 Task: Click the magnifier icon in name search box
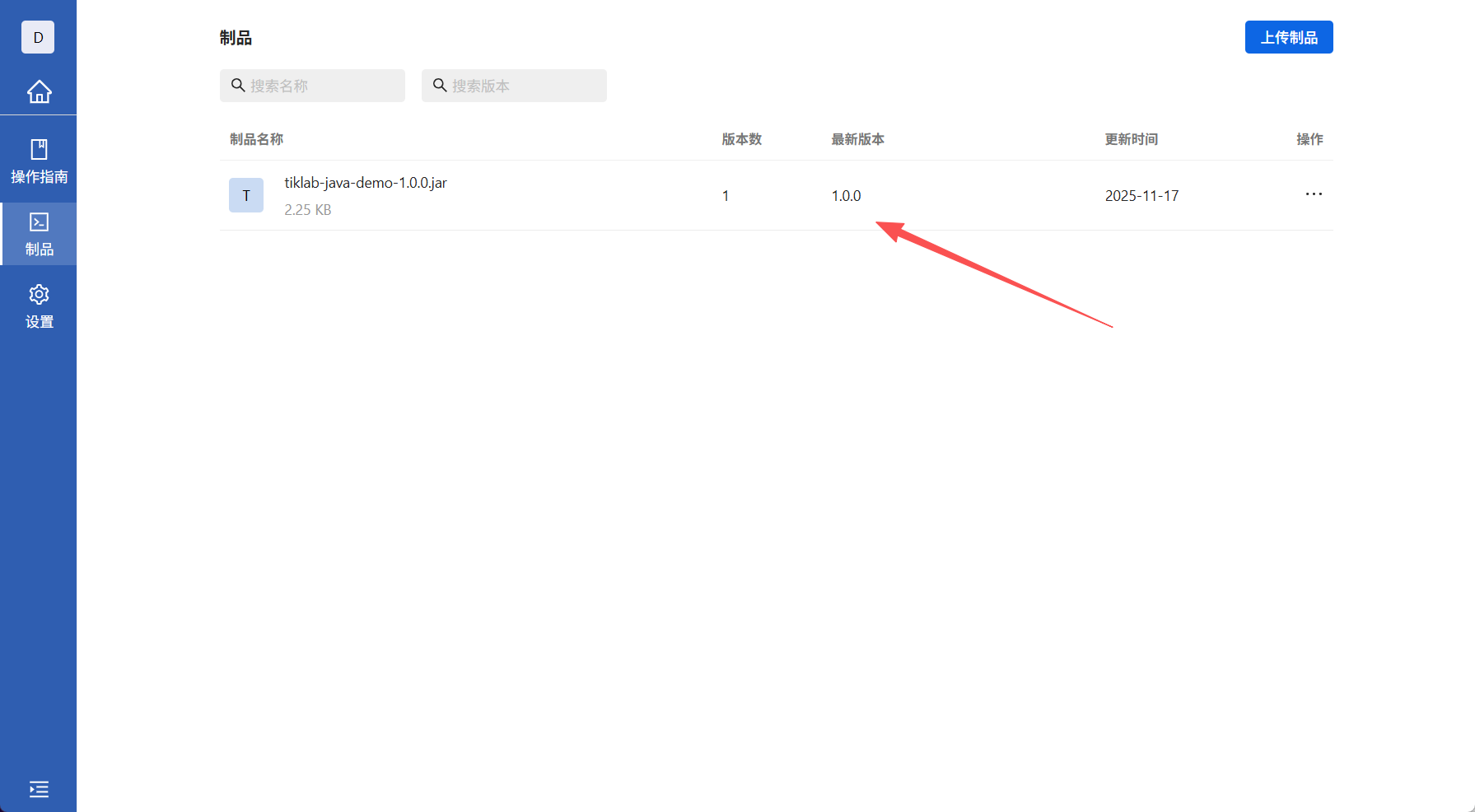(238, 85)
